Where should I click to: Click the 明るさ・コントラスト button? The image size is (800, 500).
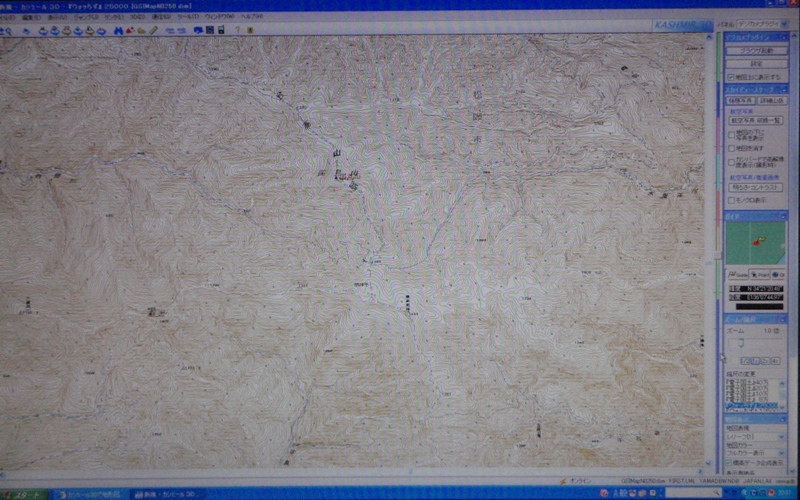756,188
